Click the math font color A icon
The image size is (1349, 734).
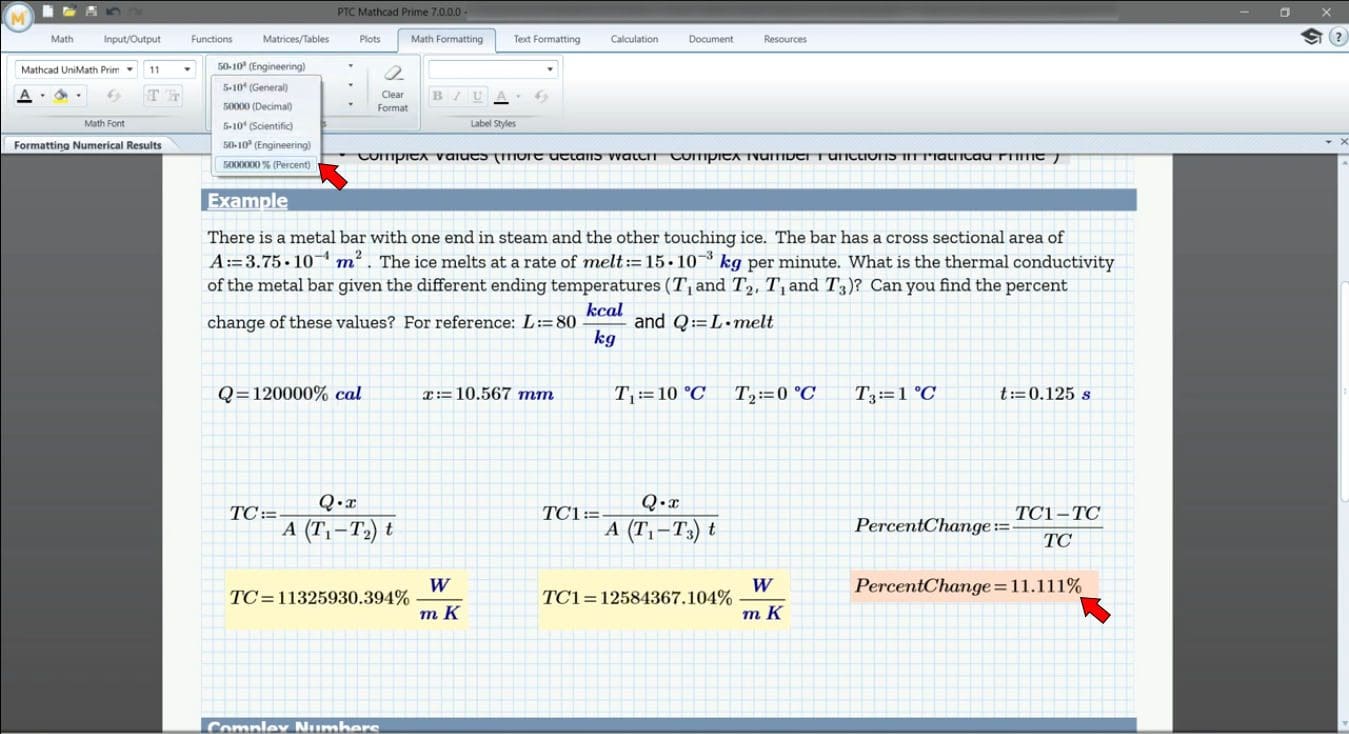(26, 95)
